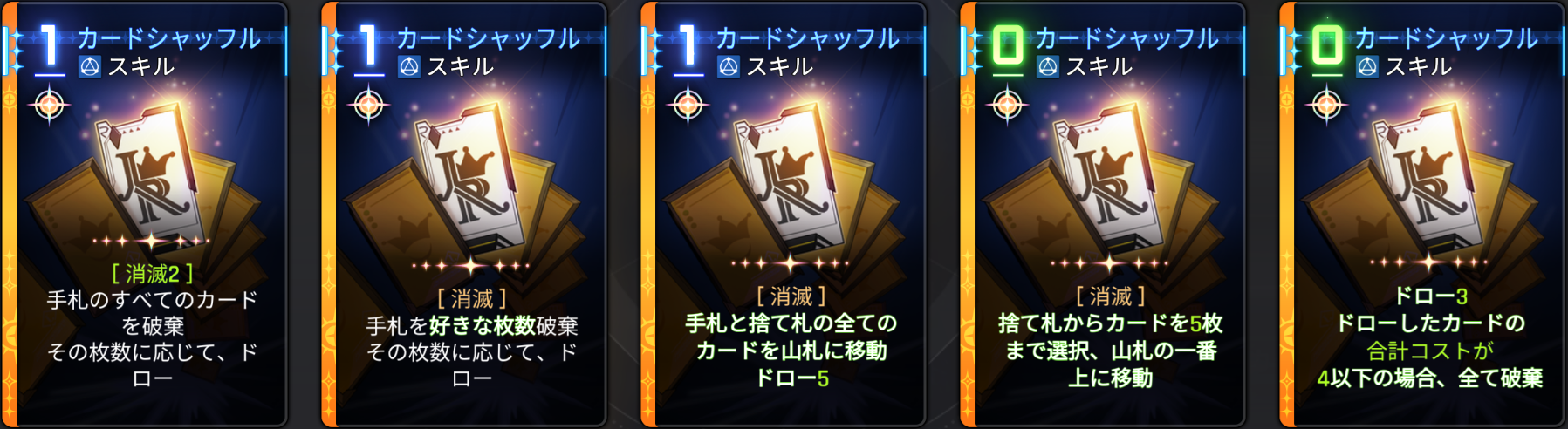
Task: Click the target crosshair icon on fourth card
Action: tap(1007, 106)
